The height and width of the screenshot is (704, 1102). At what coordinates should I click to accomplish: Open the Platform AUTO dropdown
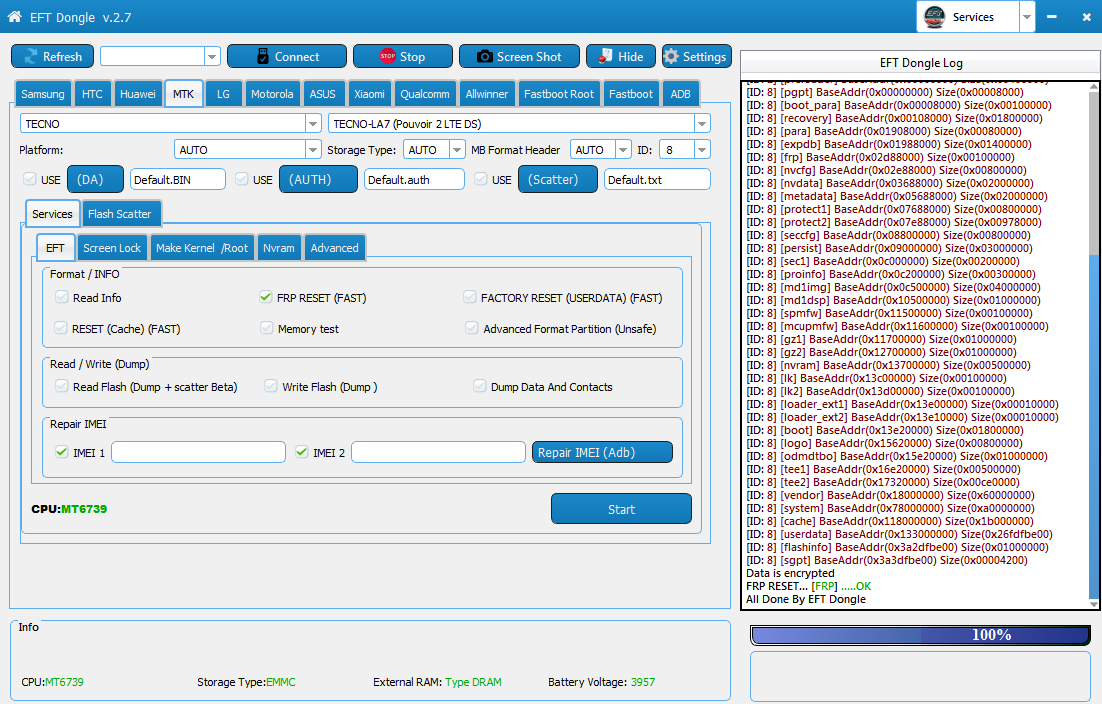[313, 150]
